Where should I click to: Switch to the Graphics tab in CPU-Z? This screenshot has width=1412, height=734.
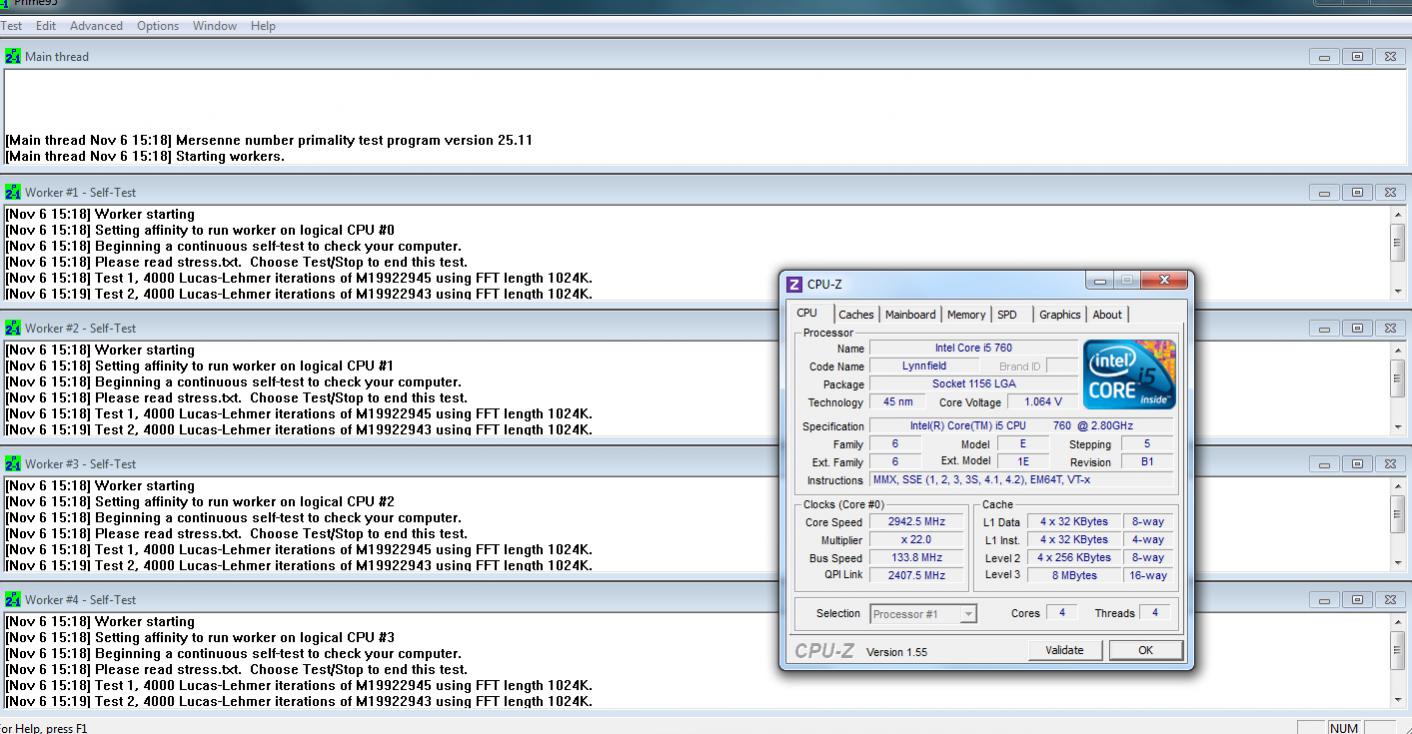(1059, 314)
